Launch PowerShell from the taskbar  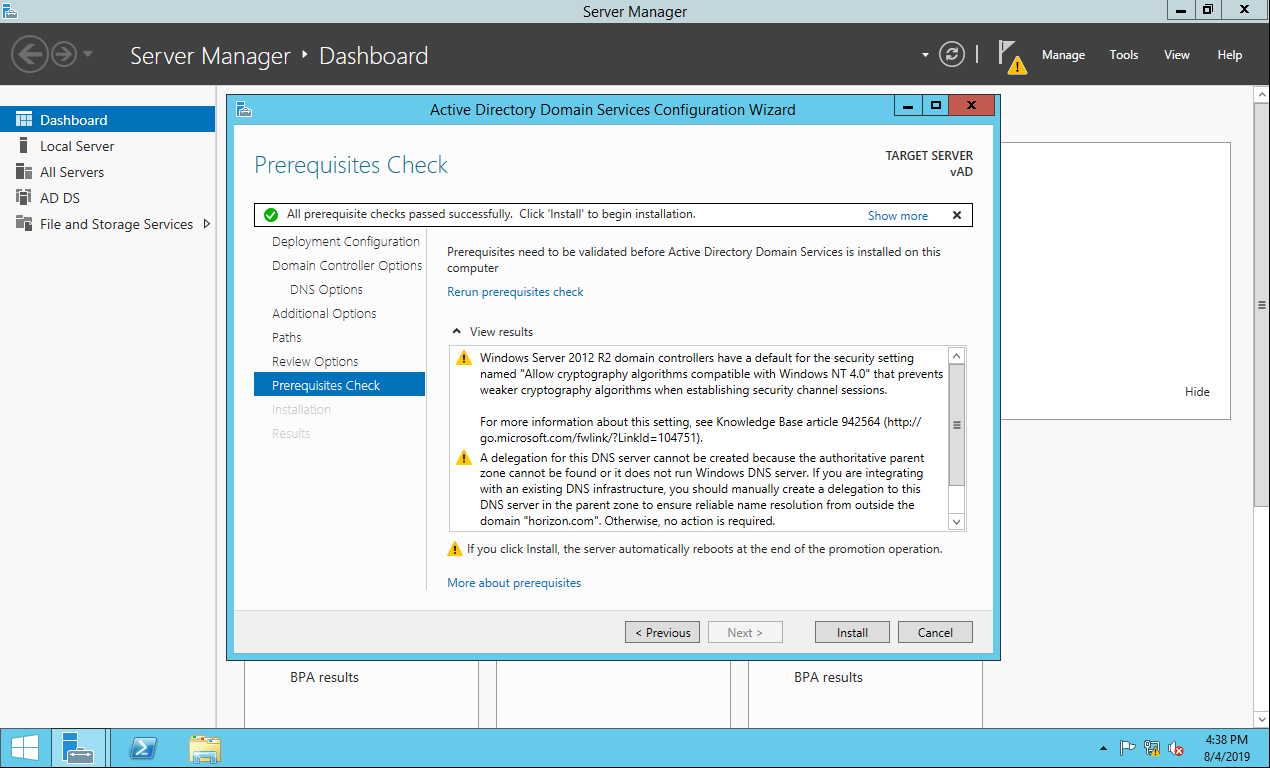click(143, 748)
